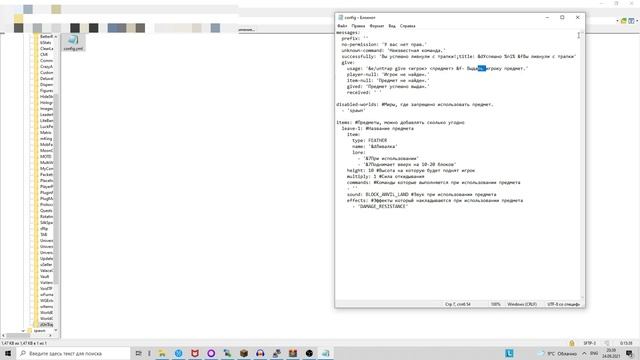The height and width of the screenshot is (360, 640).
Task: Click the folder tree horizontal scrollbar
Action: [x=17, y=336]
